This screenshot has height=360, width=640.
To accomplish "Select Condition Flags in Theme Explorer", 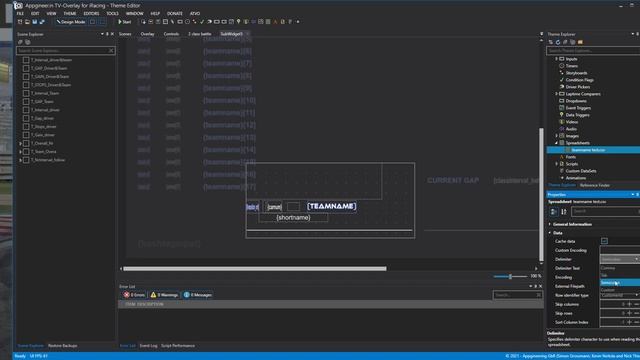I will (580, 80).
